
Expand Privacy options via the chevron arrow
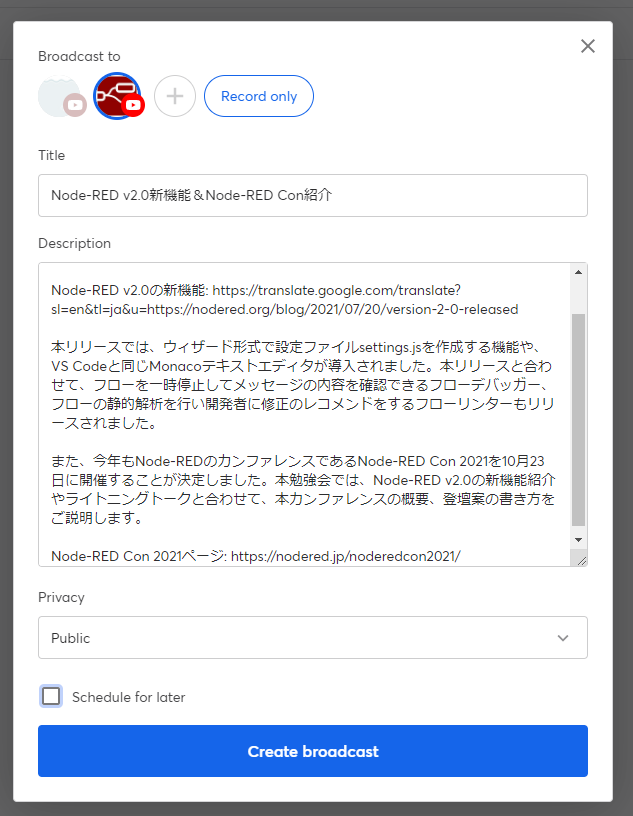[x=563, y=638]
